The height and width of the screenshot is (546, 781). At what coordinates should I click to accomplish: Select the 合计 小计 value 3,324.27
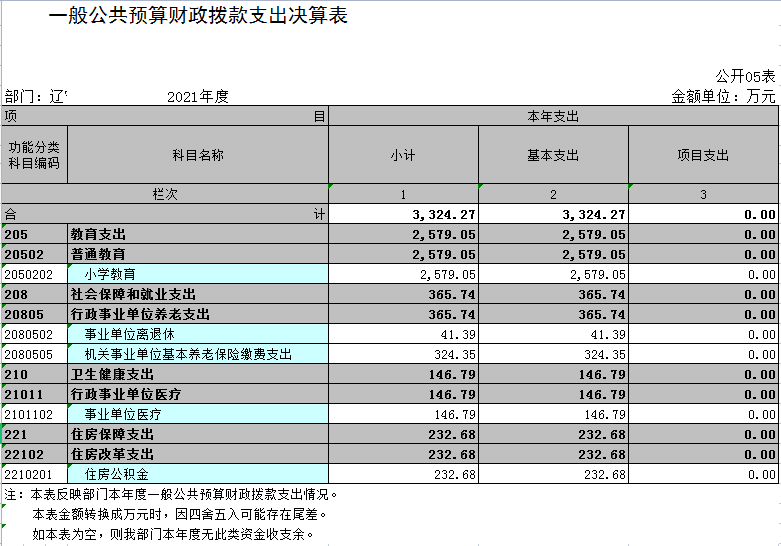pyautogui.click(x=403, y=214)
